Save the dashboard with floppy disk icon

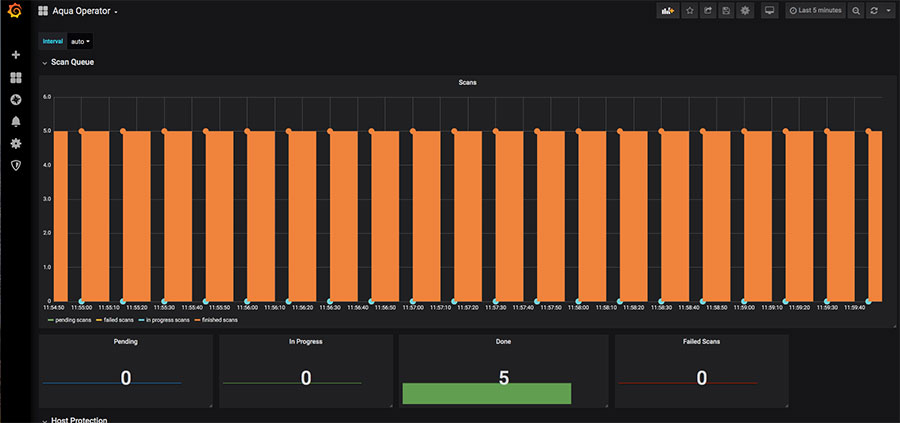727,10
